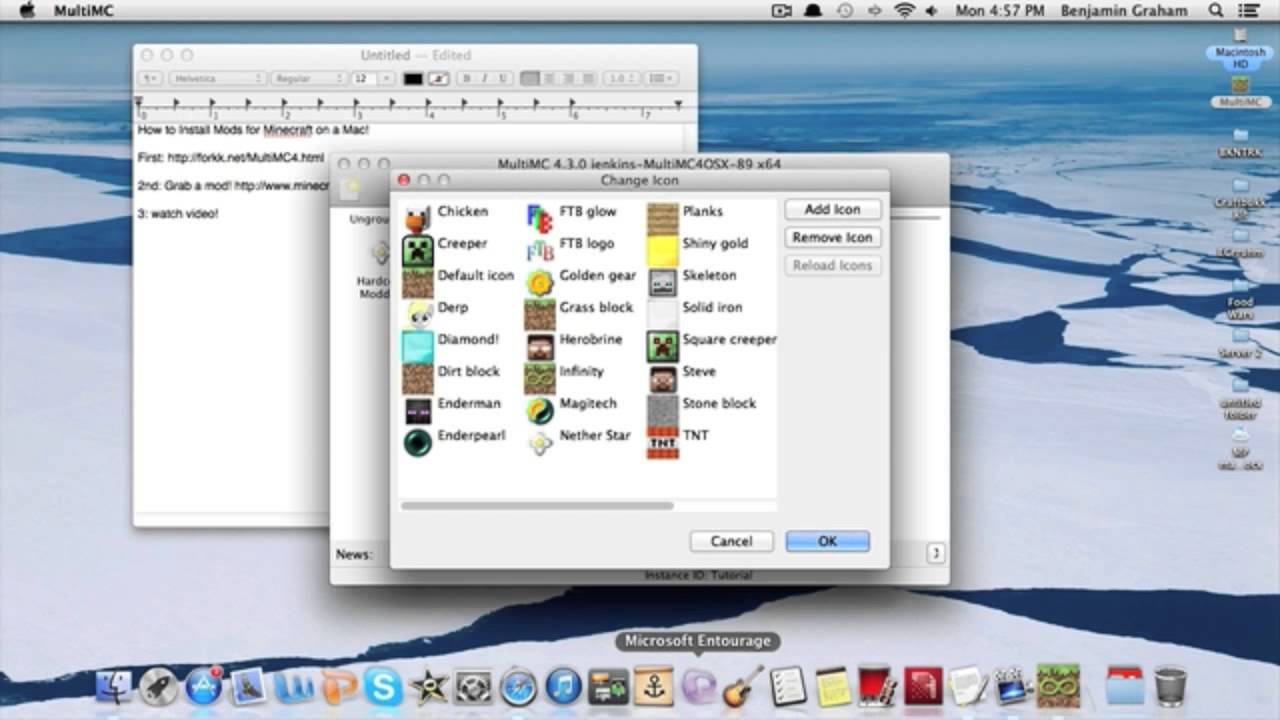Open the Trash in the Dock
The height and width of the screenshot is (720, 1280).
pos(1169,686)
